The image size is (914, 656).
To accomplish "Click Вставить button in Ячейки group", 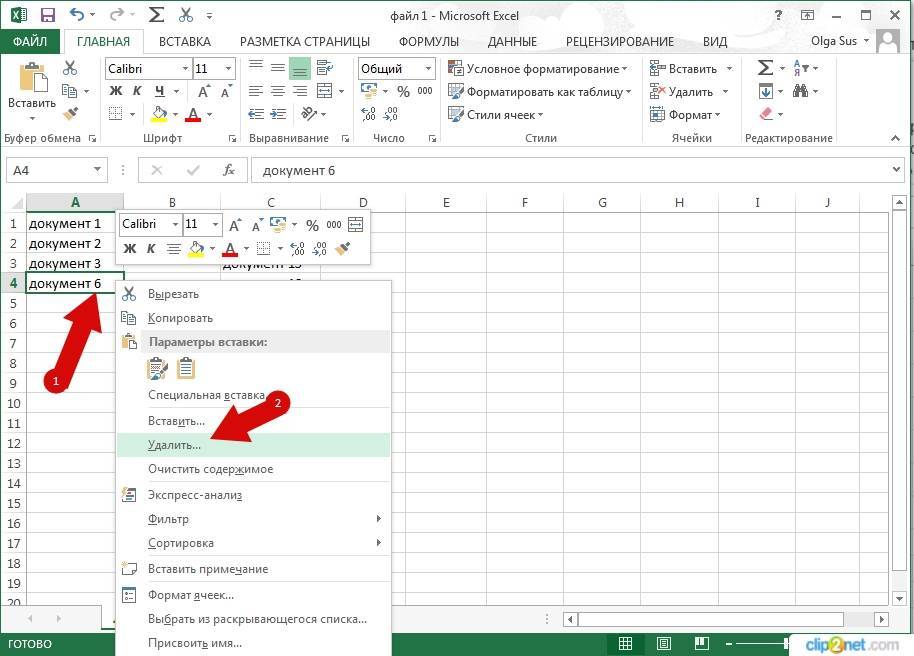I will (683, 69).
